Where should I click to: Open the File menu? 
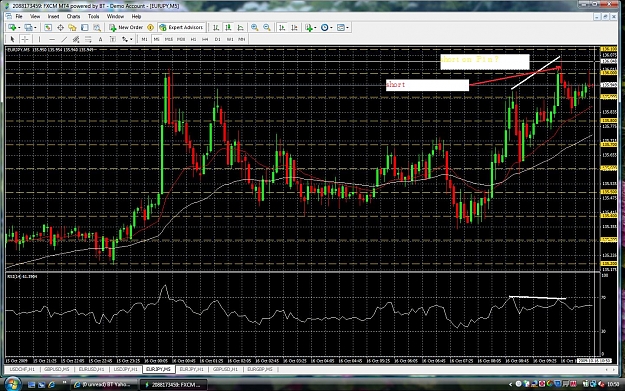19,16
